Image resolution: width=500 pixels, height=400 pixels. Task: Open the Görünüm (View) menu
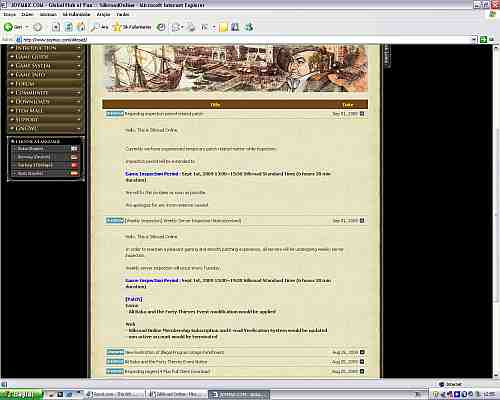[48, 14]
